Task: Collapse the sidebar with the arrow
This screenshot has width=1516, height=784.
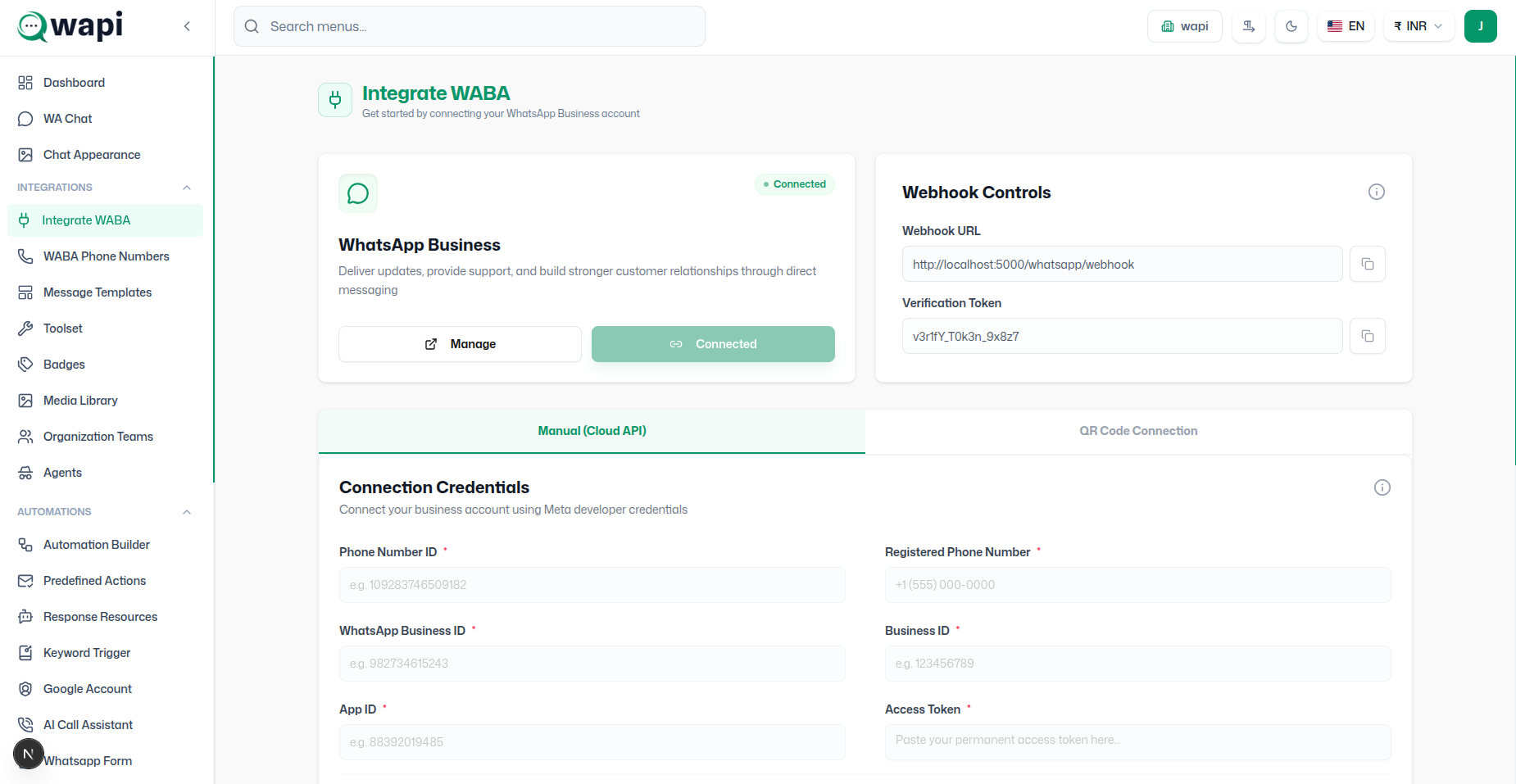Action: click(187, 26)
